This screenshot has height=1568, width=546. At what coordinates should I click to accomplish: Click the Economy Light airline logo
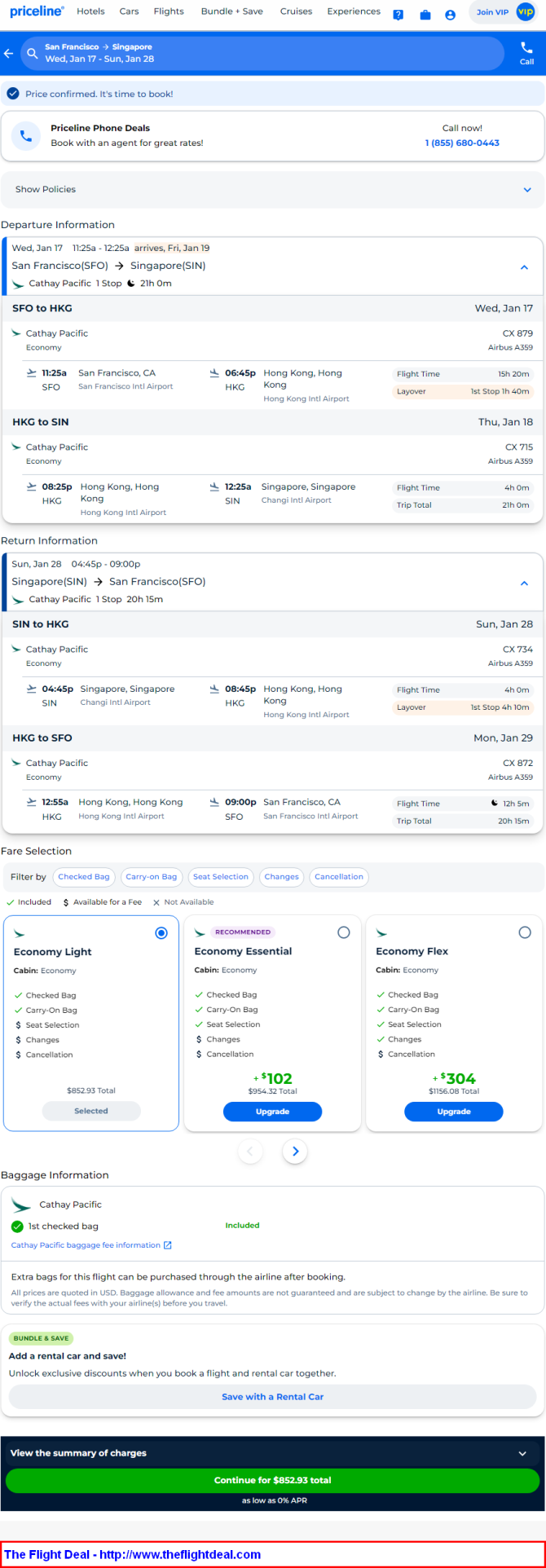pyautogui.click(x=20, y=934)
